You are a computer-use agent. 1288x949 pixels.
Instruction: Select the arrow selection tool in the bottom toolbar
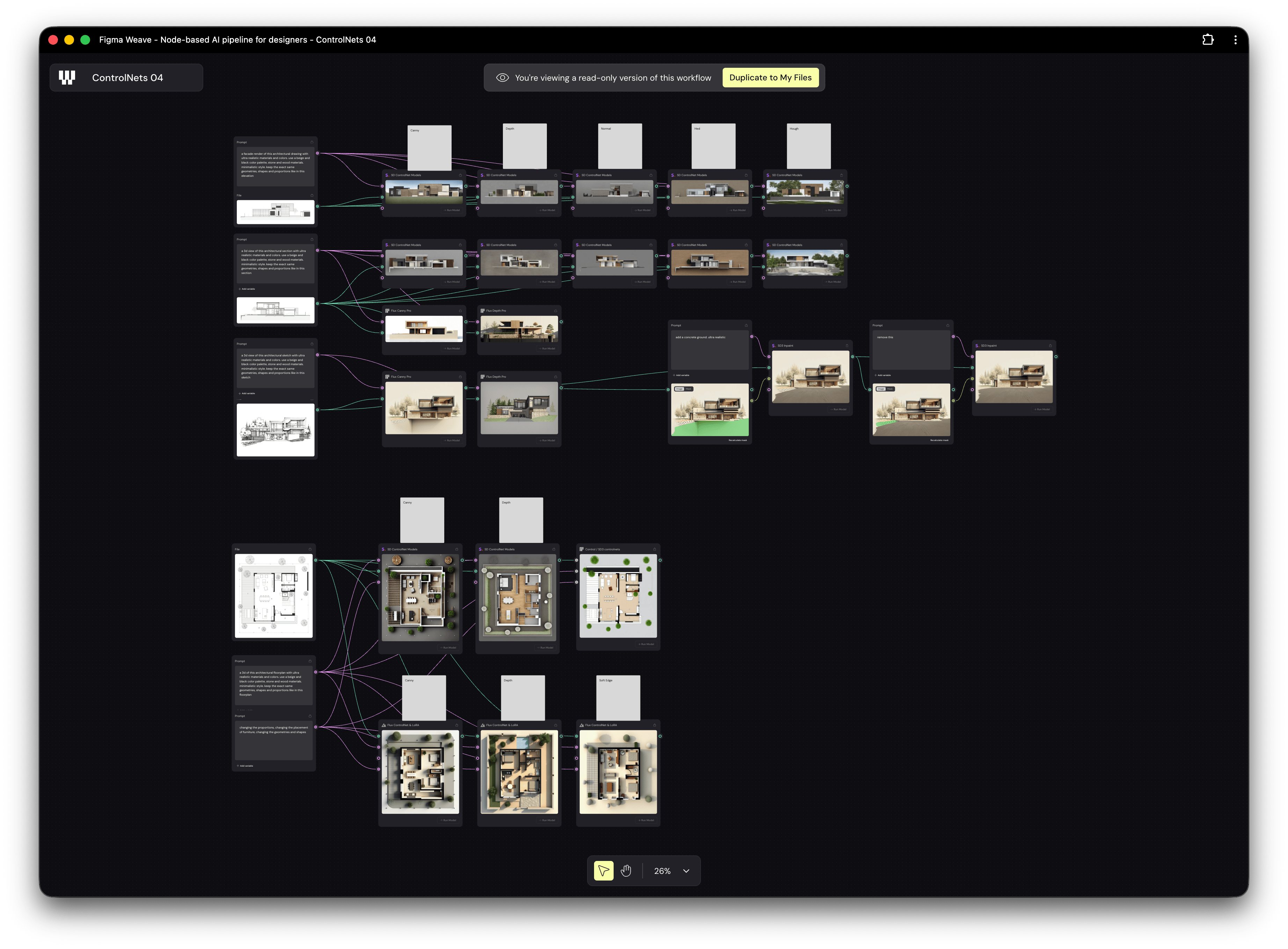[603, 870]
